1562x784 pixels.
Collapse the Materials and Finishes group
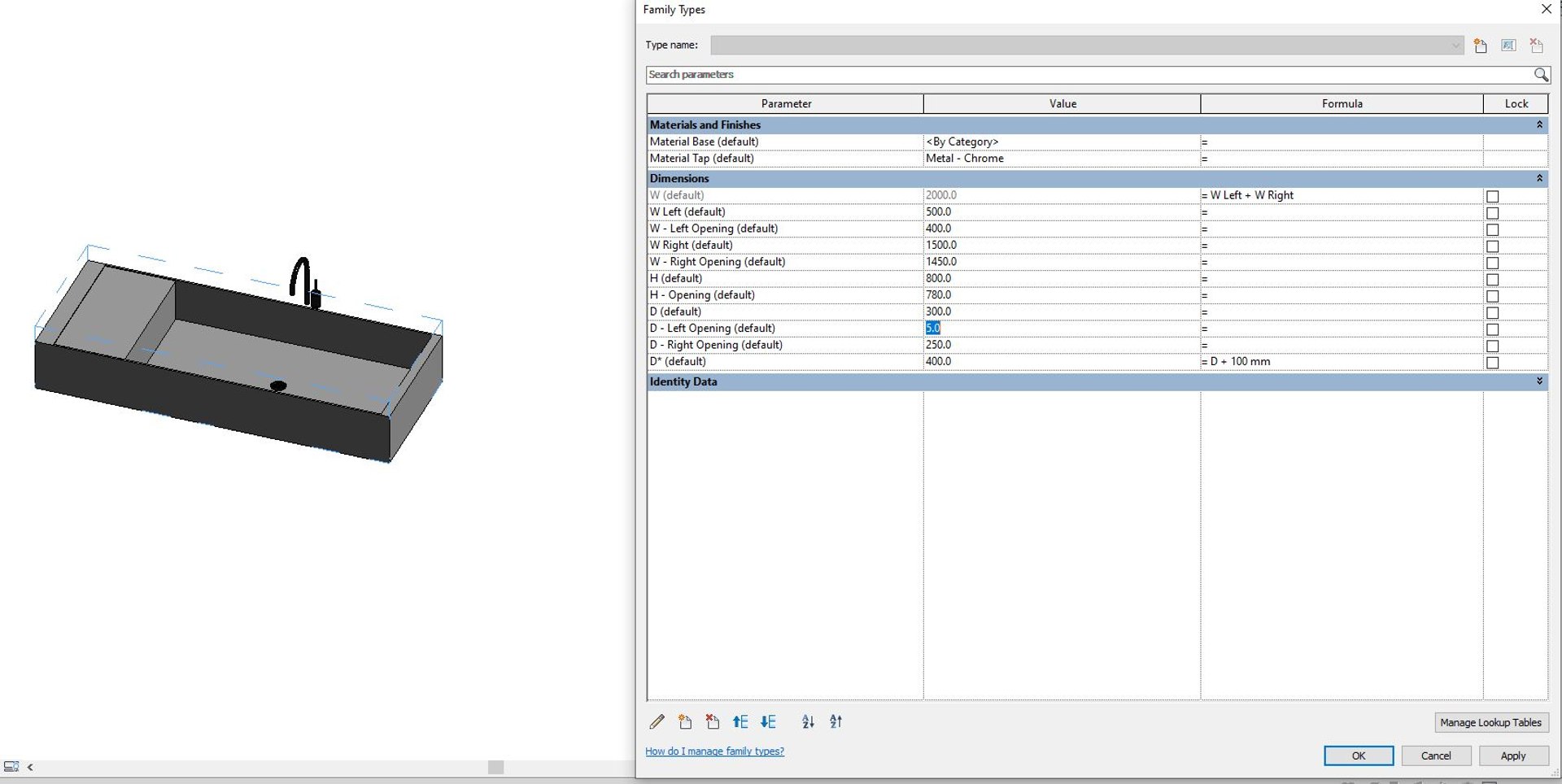tap(1539, 124)
